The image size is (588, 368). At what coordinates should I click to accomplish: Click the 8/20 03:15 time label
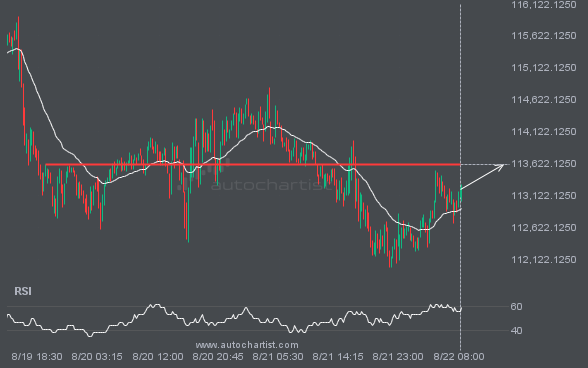[97, 356]
